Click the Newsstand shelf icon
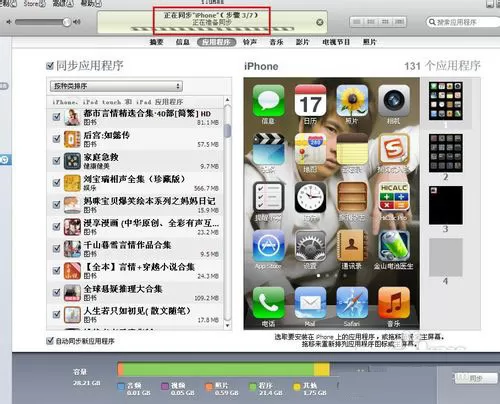Screen dimensions: 500x404 [352, 197]
